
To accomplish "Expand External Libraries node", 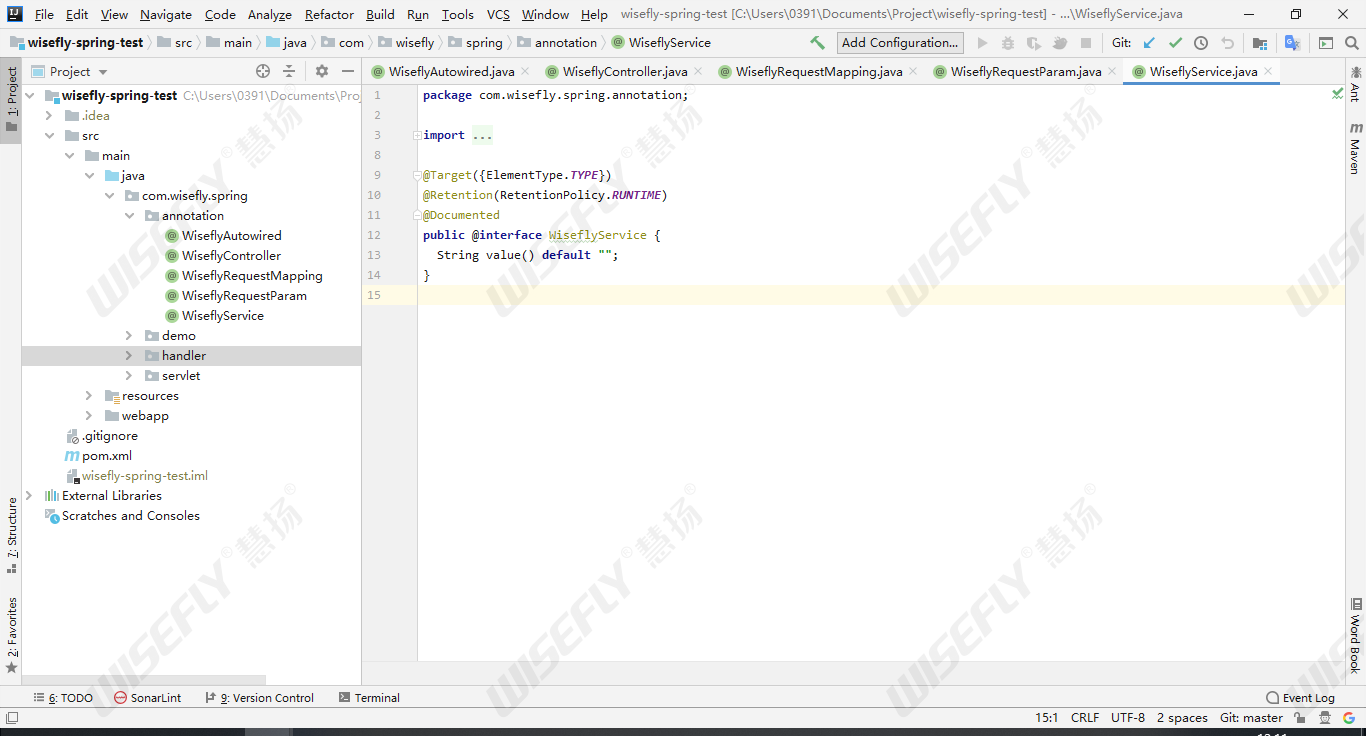I will pos(29,496).
